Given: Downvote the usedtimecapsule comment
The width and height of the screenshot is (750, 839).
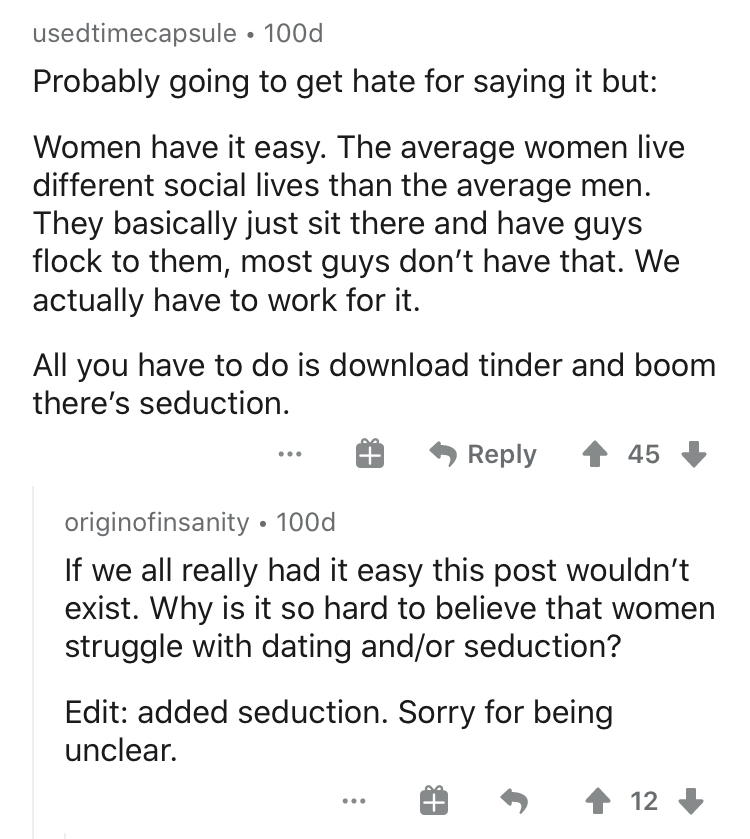Looking at the screenshot, I should 691,454.
